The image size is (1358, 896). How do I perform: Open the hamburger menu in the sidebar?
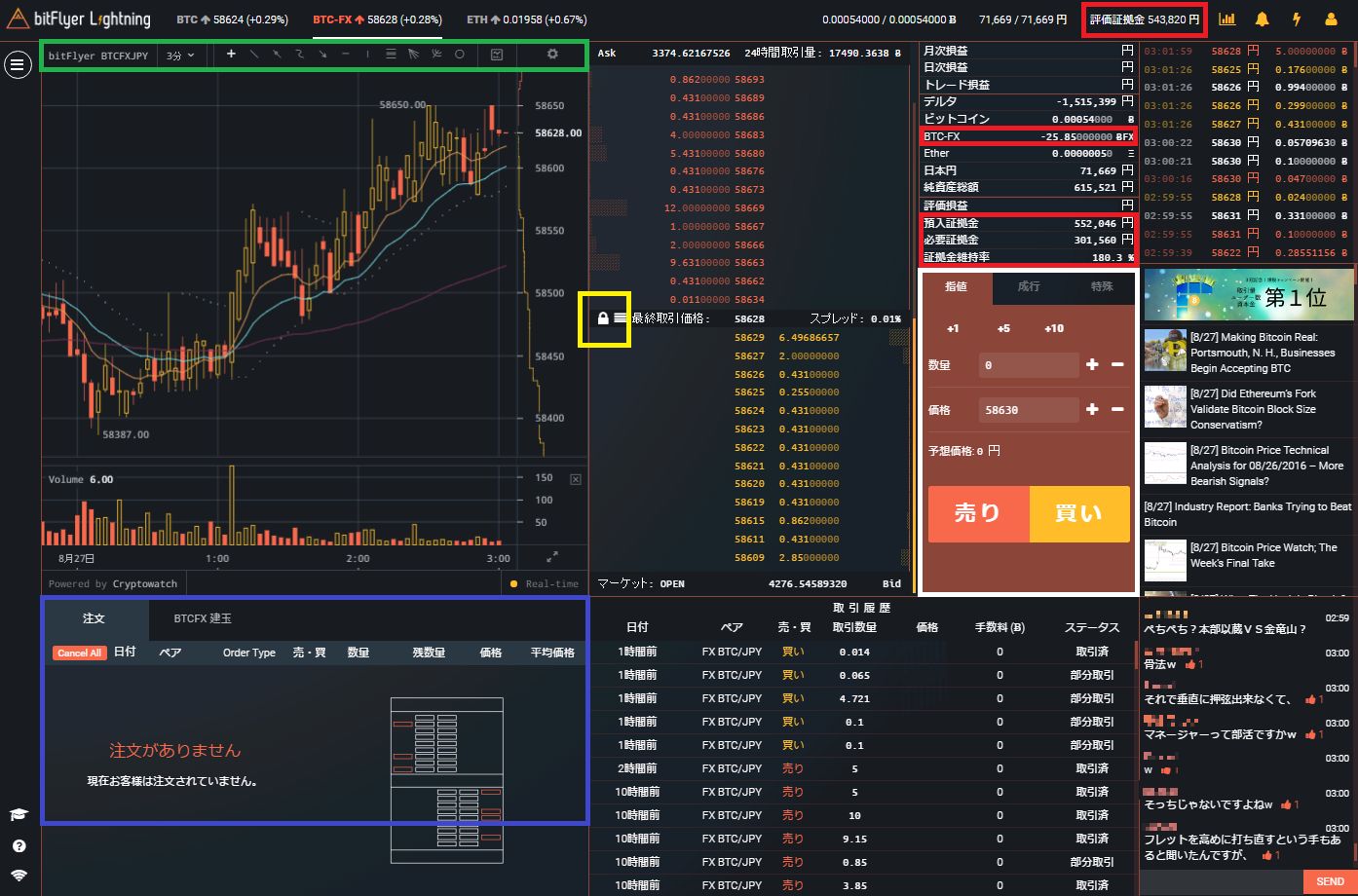(x=18, y=64)
